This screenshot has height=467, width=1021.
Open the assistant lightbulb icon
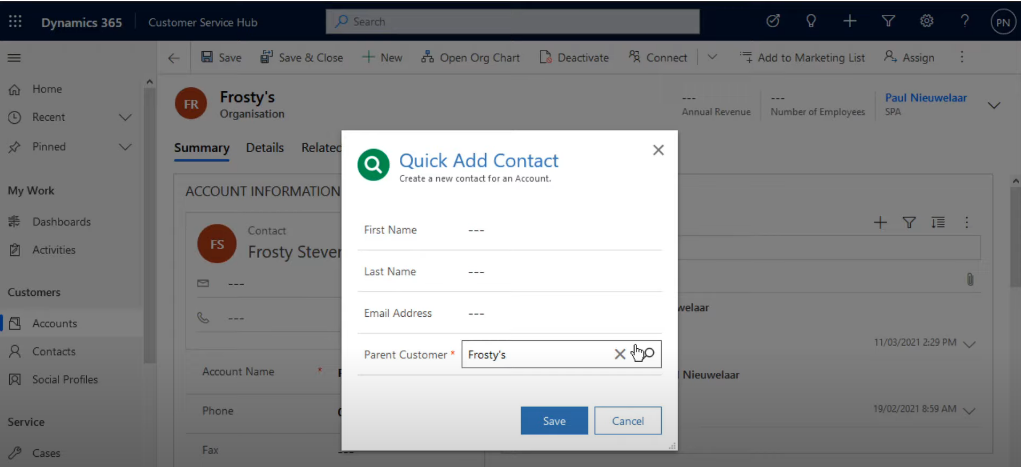pos(811,21)
